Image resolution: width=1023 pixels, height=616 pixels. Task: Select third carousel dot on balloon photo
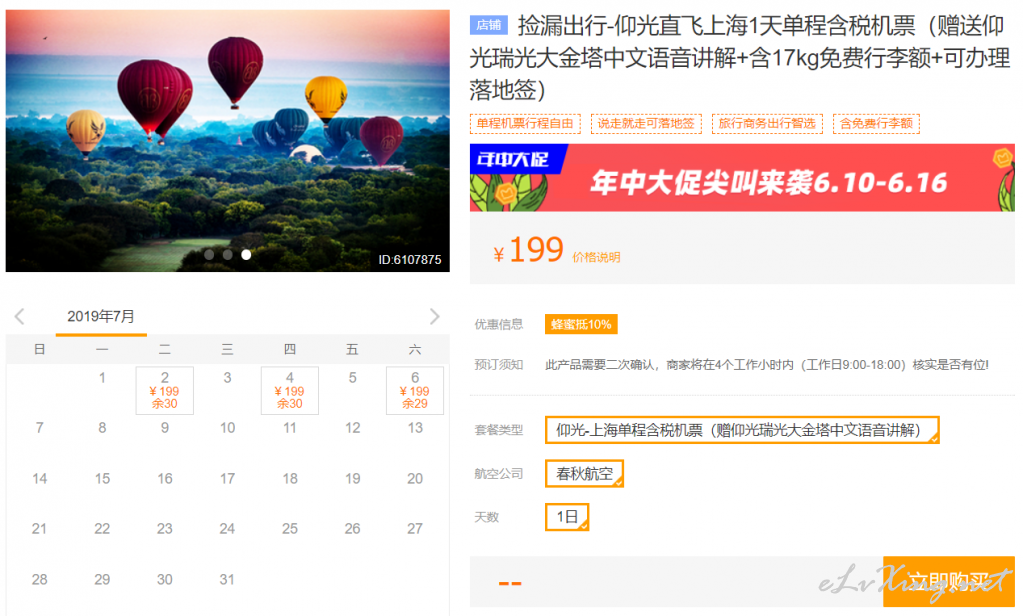pos(246,254)
